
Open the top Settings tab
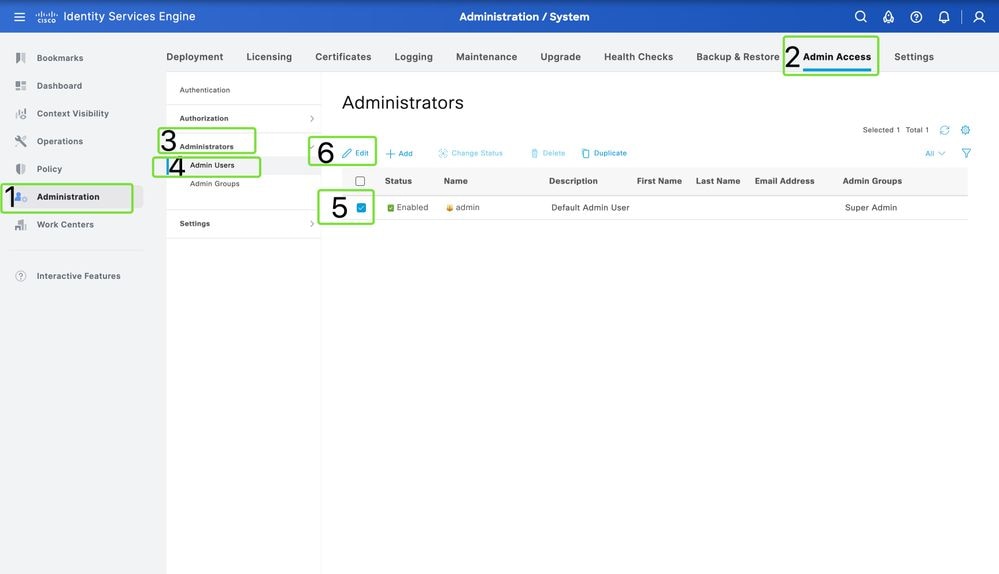pos(914,57)
